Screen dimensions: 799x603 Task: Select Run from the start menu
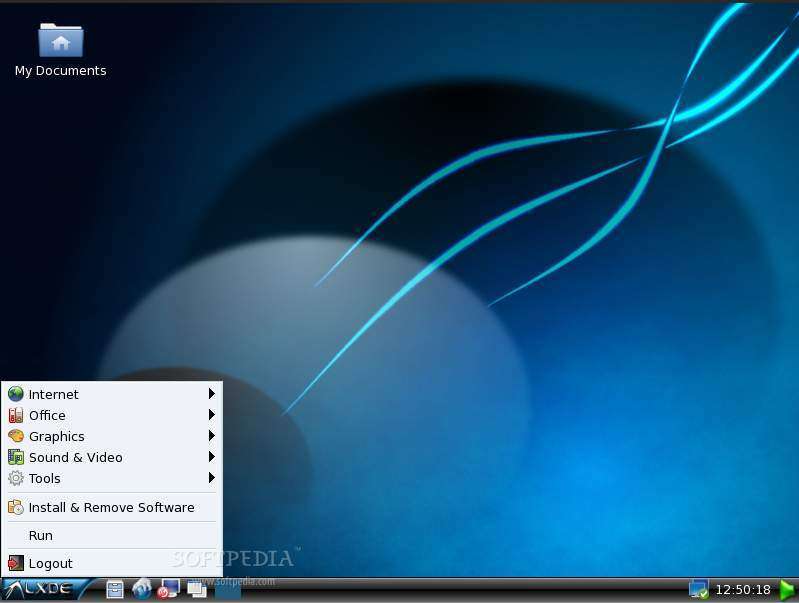112,535
